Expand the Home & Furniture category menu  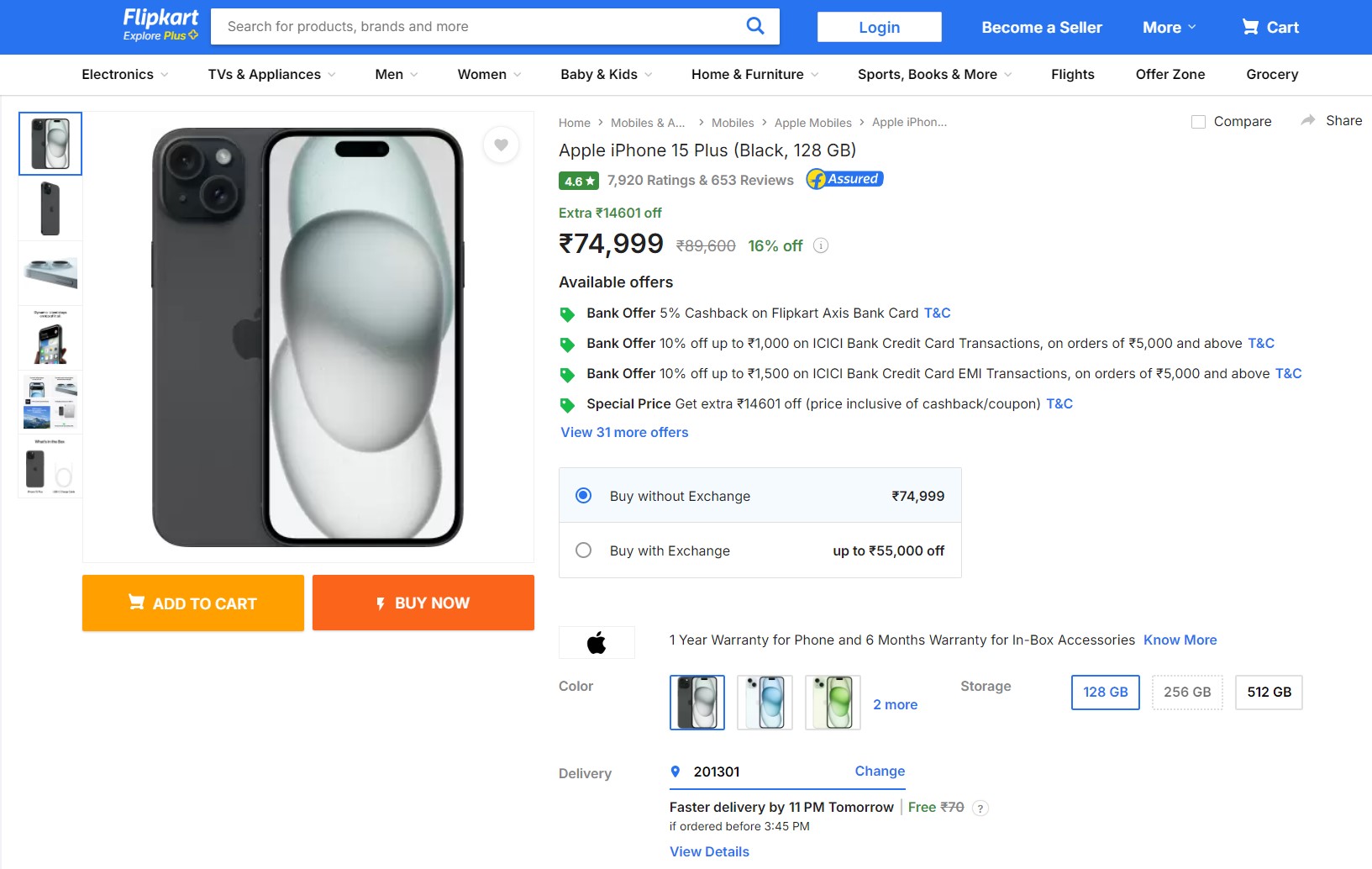[754, 75]
